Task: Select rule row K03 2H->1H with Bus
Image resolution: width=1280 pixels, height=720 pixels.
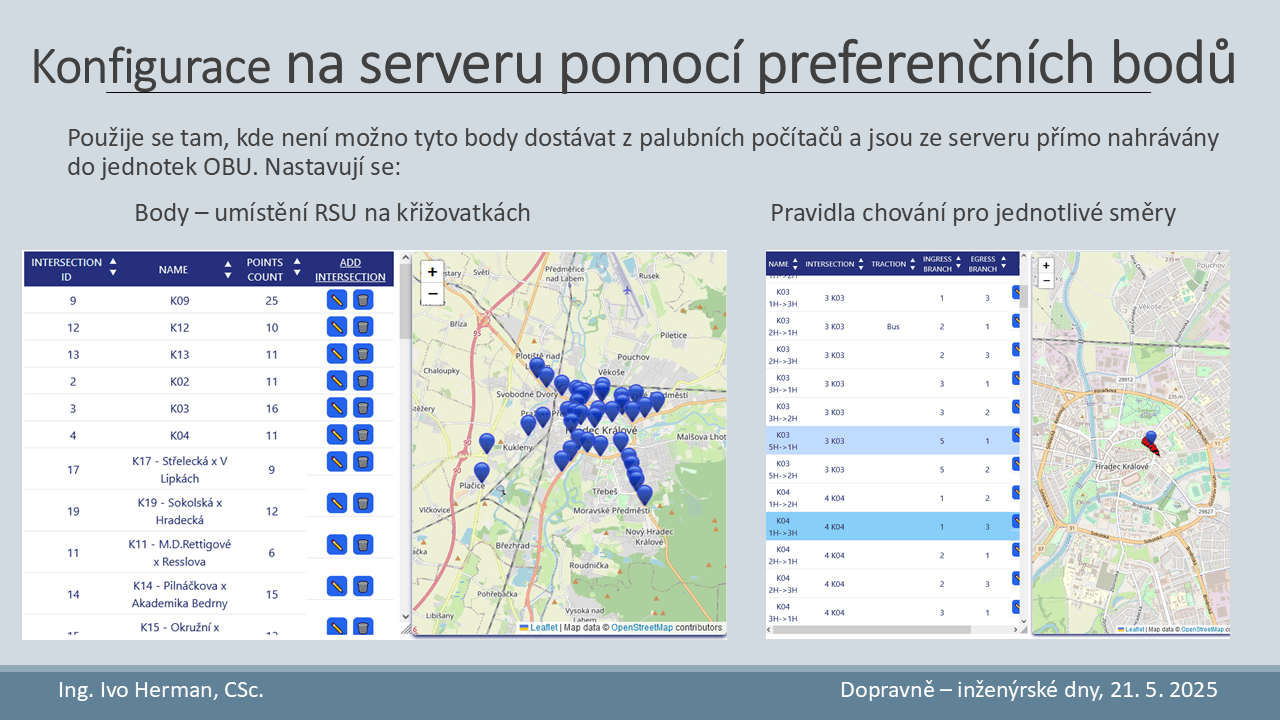Action: click(x=892, y=326)
